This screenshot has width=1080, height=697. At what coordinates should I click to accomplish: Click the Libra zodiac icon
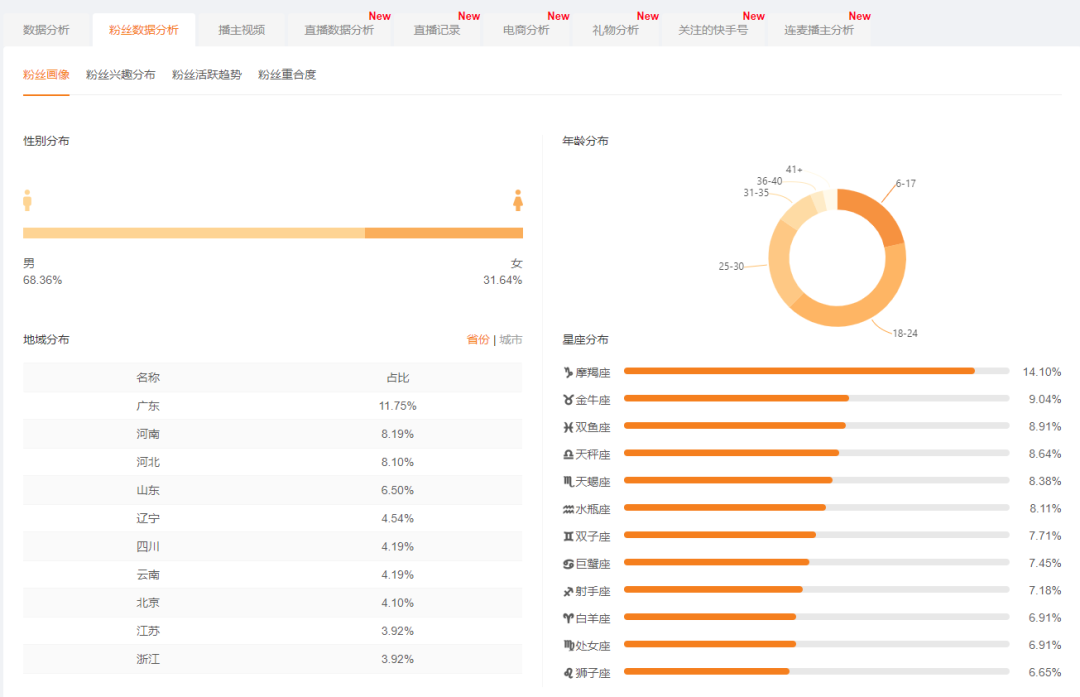[568, 454]
